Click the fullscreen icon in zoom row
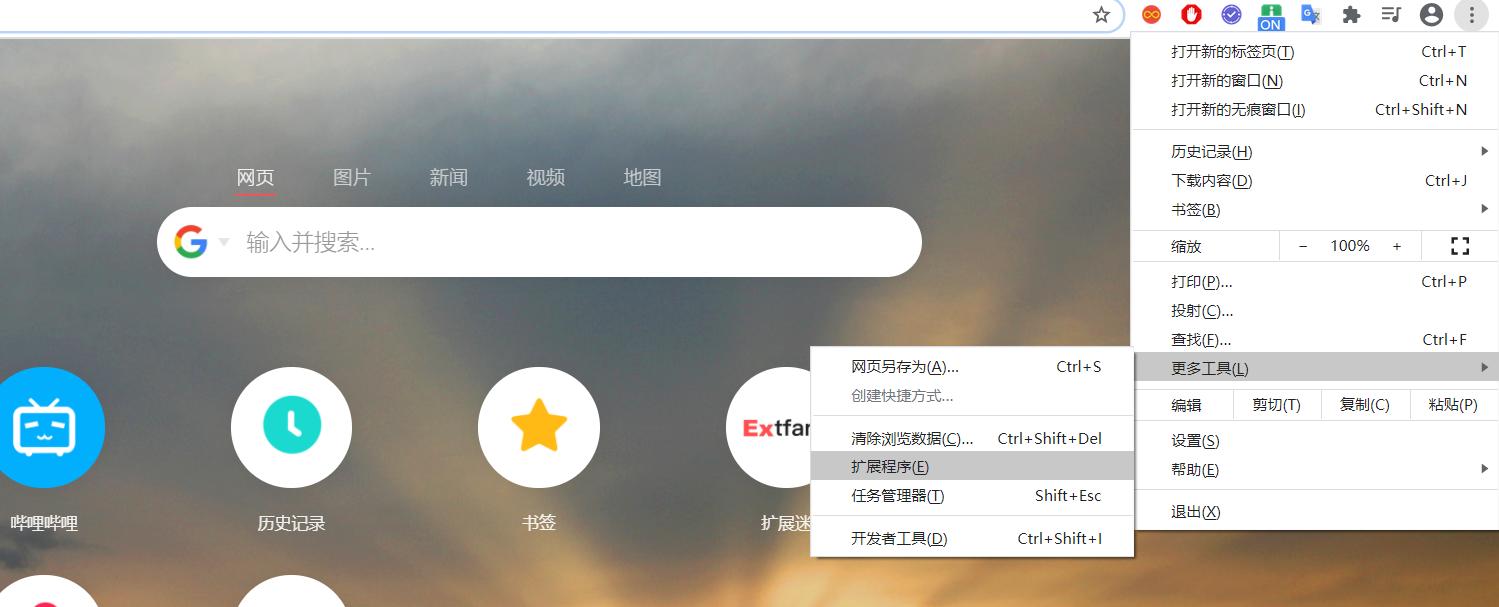 1459,246
